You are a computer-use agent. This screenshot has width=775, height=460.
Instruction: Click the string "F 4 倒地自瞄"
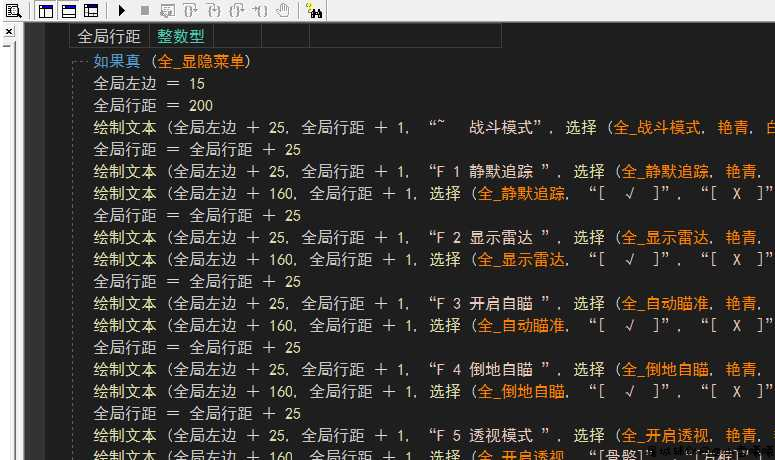pyautogui.click(x=490, y=369)
